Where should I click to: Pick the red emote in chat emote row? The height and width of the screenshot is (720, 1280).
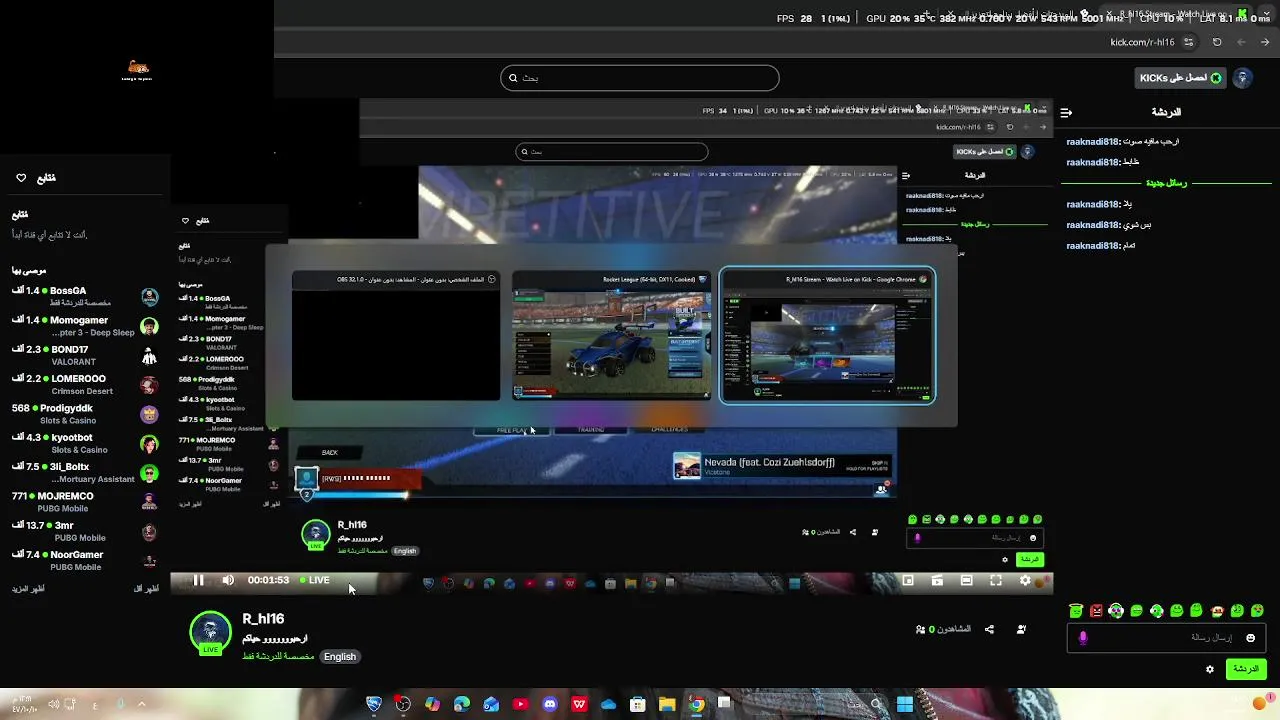[x=1096, y=611]
